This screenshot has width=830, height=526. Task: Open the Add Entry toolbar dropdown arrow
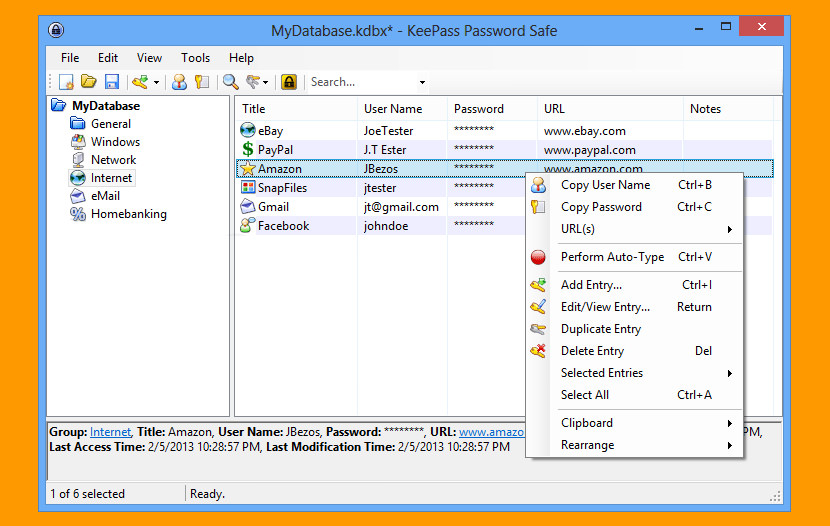[x=156, y=83]
